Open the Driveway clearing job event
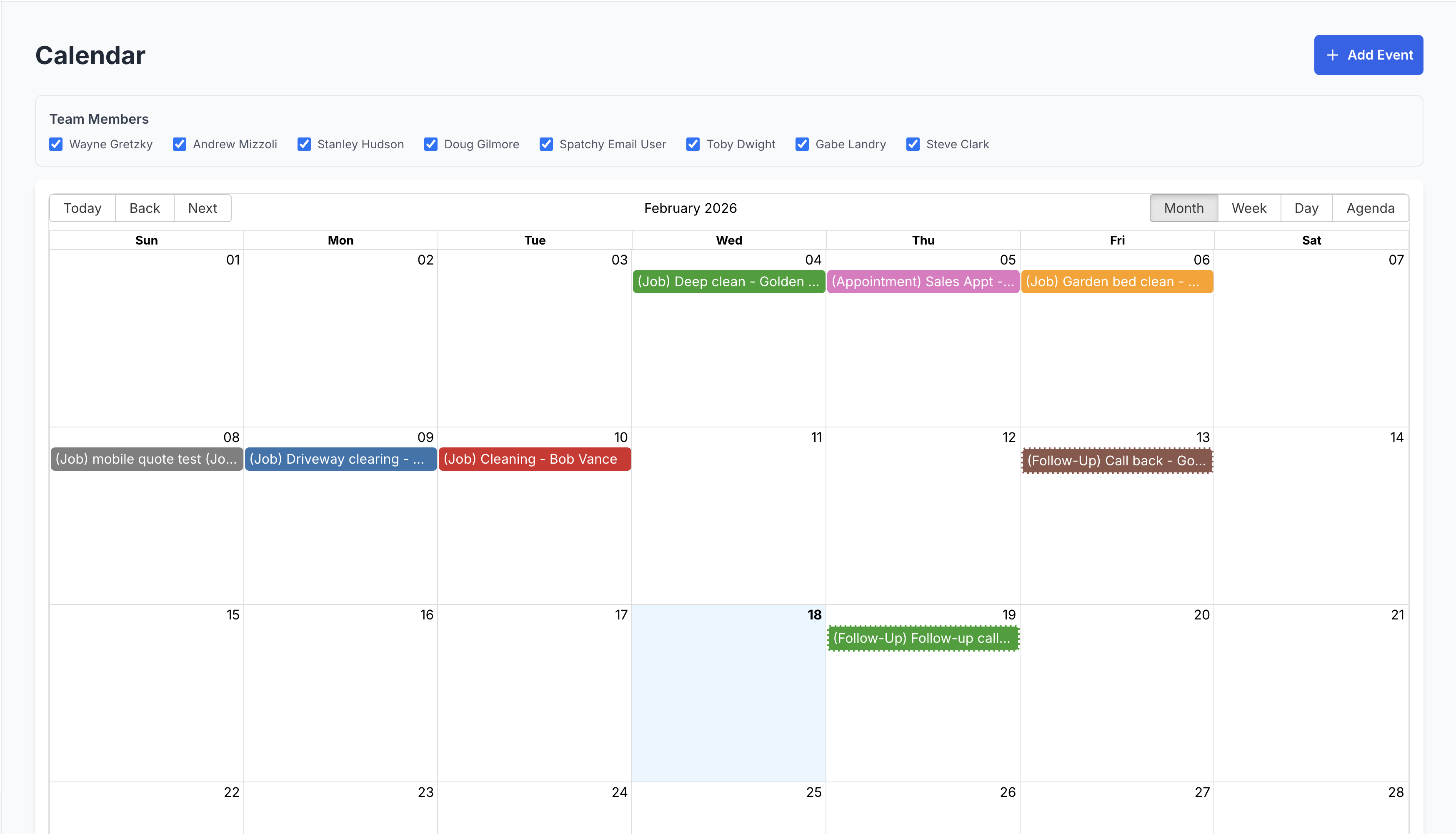This screenshot has height=834, width=1456. 341,459
